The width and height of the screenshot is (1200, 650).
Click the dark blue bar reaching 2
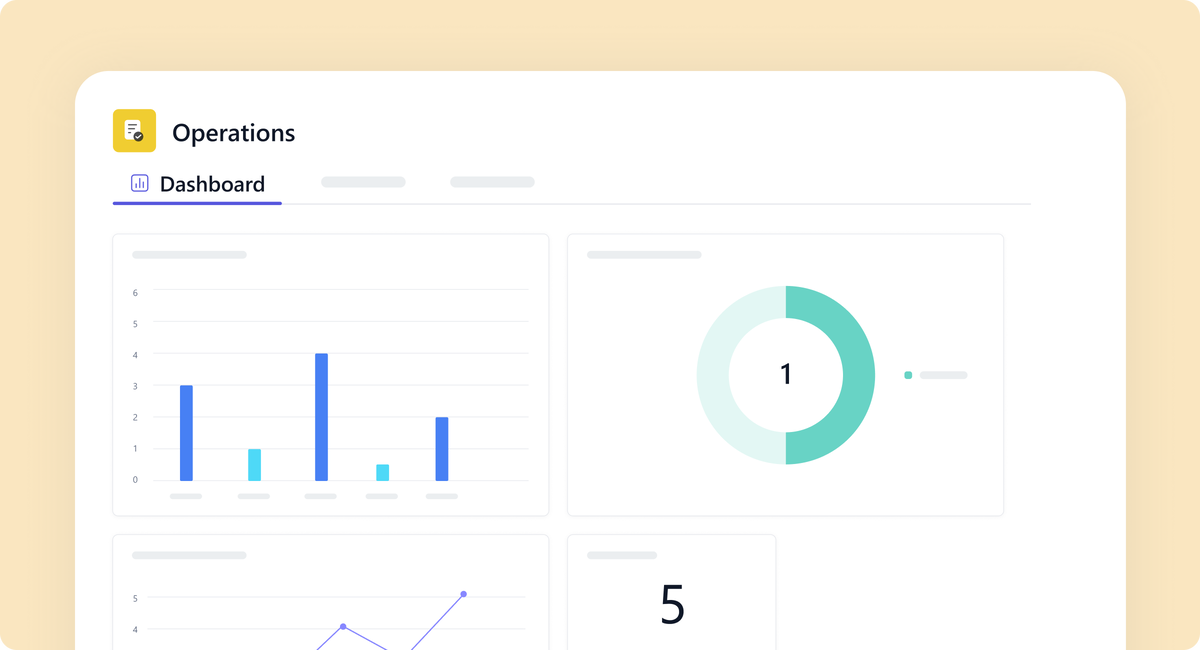point(442,449)
